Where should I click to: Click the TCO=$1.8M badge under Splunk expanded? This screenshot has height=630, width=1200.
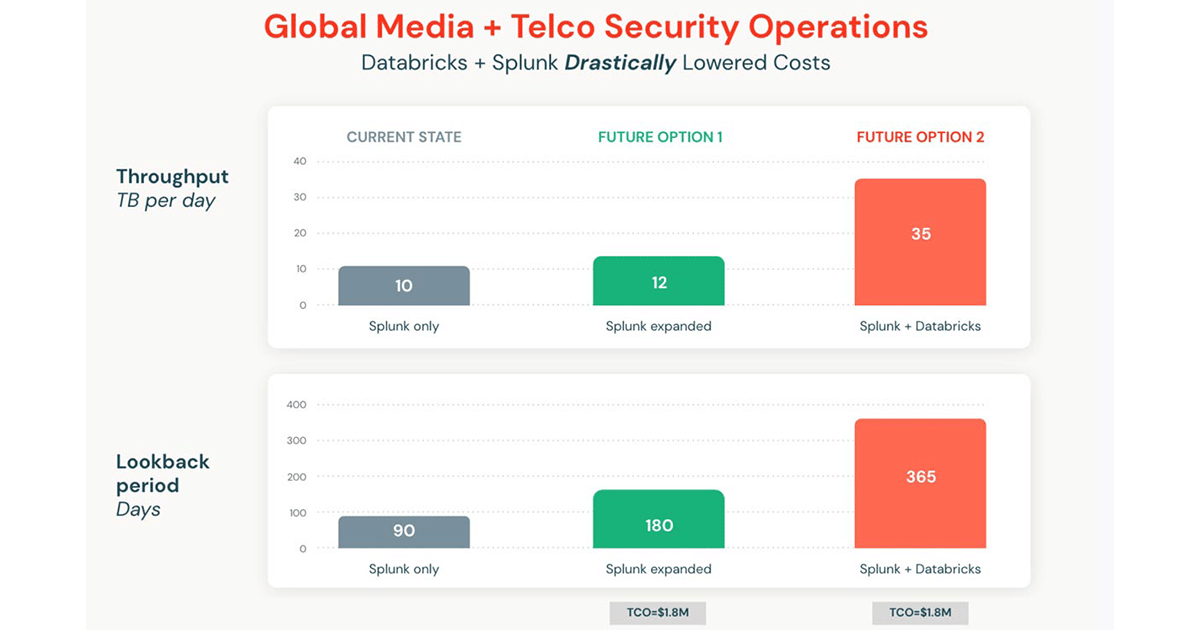(x=658, y=612)
